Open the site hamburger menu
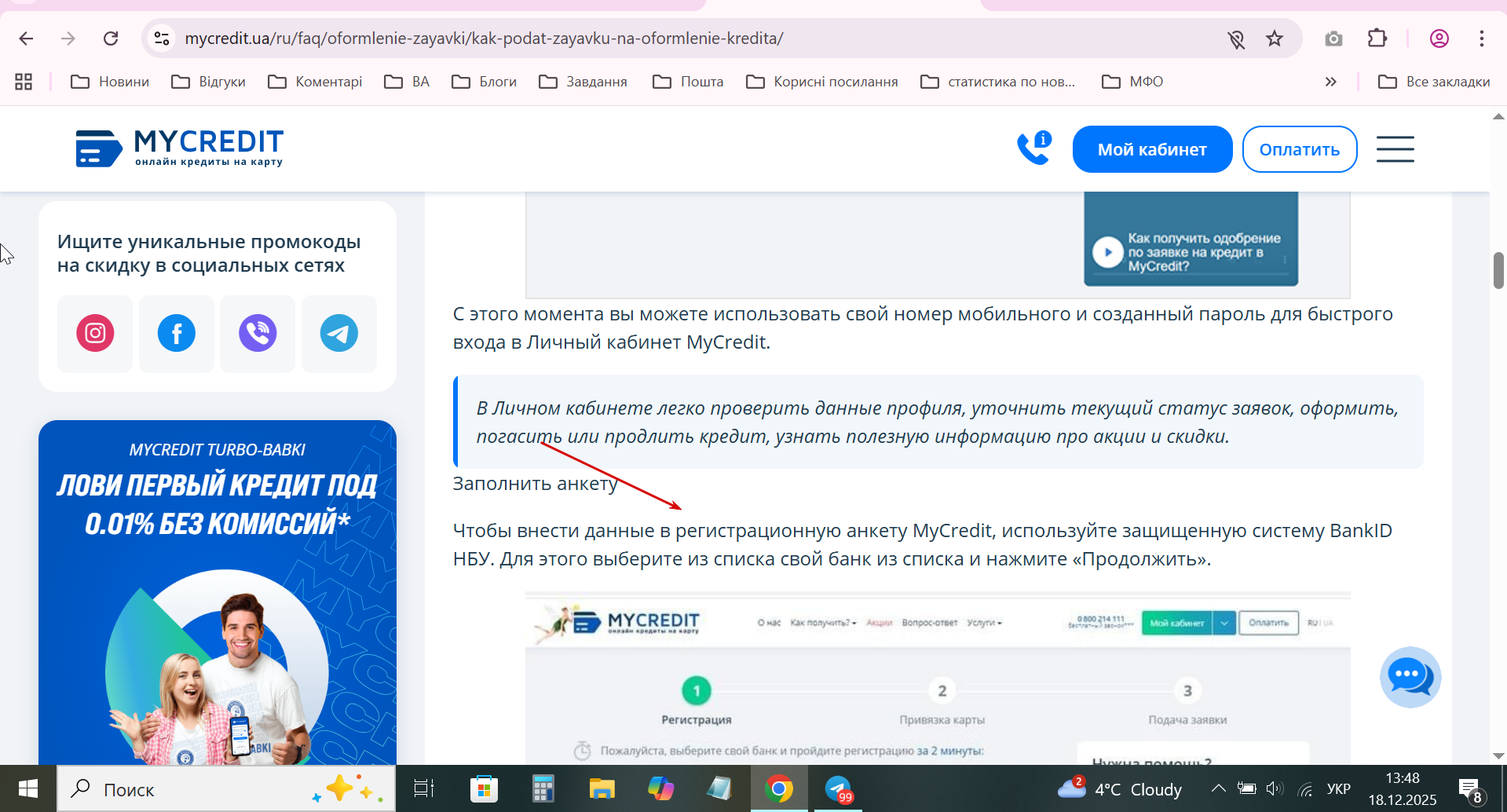This screenshot has width=1507, height=812. 1395,149
